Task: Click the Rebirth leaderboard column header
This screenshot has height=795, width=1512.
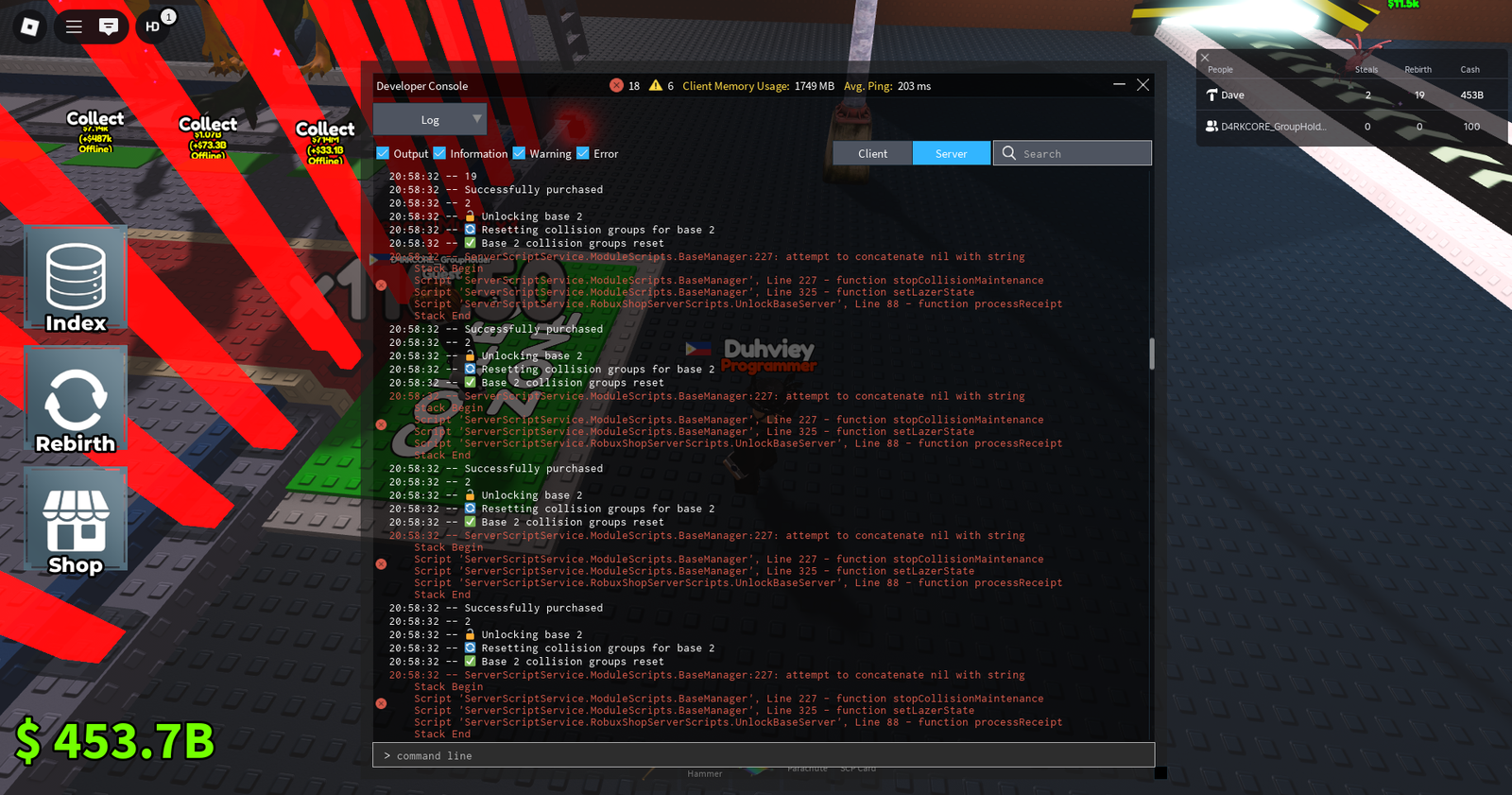Action: click(x=1418, y=70)
